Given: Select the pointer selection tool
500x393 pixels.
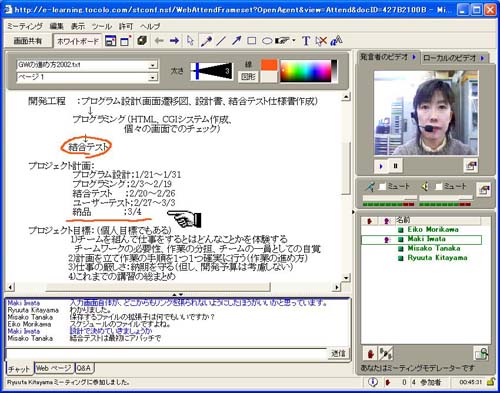Looking at the screenshot, I should (x=190, y=41).
